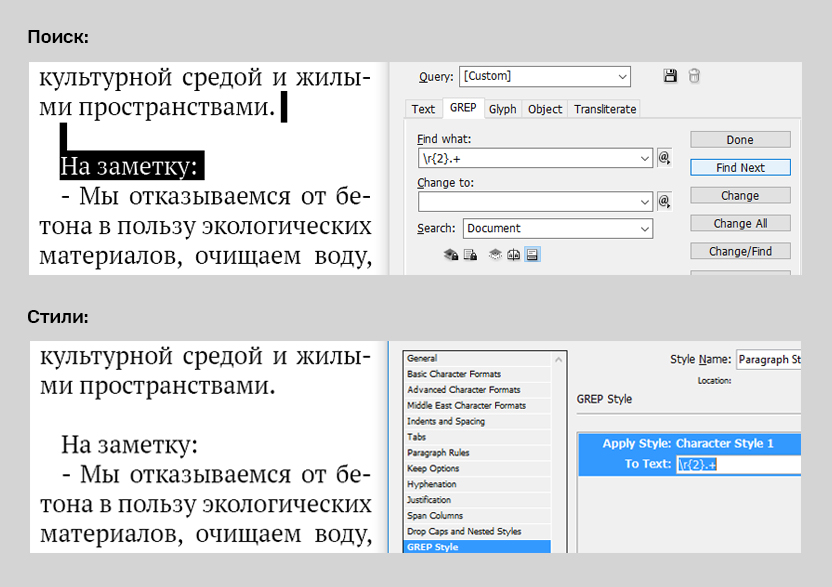
Task: Open the Object tab
Action: [545, 109]
